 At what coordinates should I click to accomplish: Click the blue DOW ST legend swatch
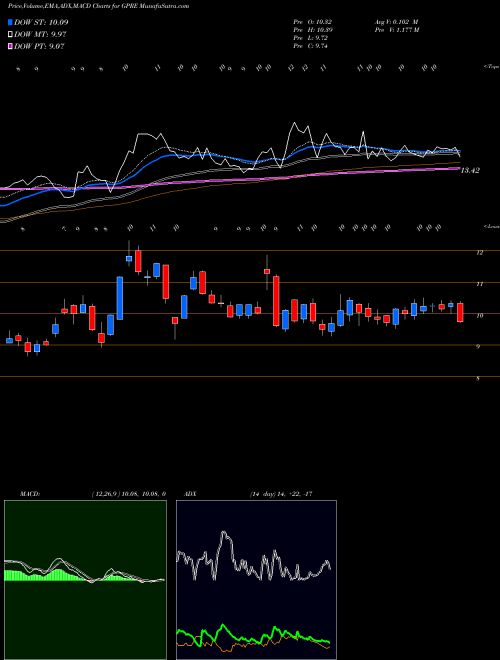[x=10, y=22]
